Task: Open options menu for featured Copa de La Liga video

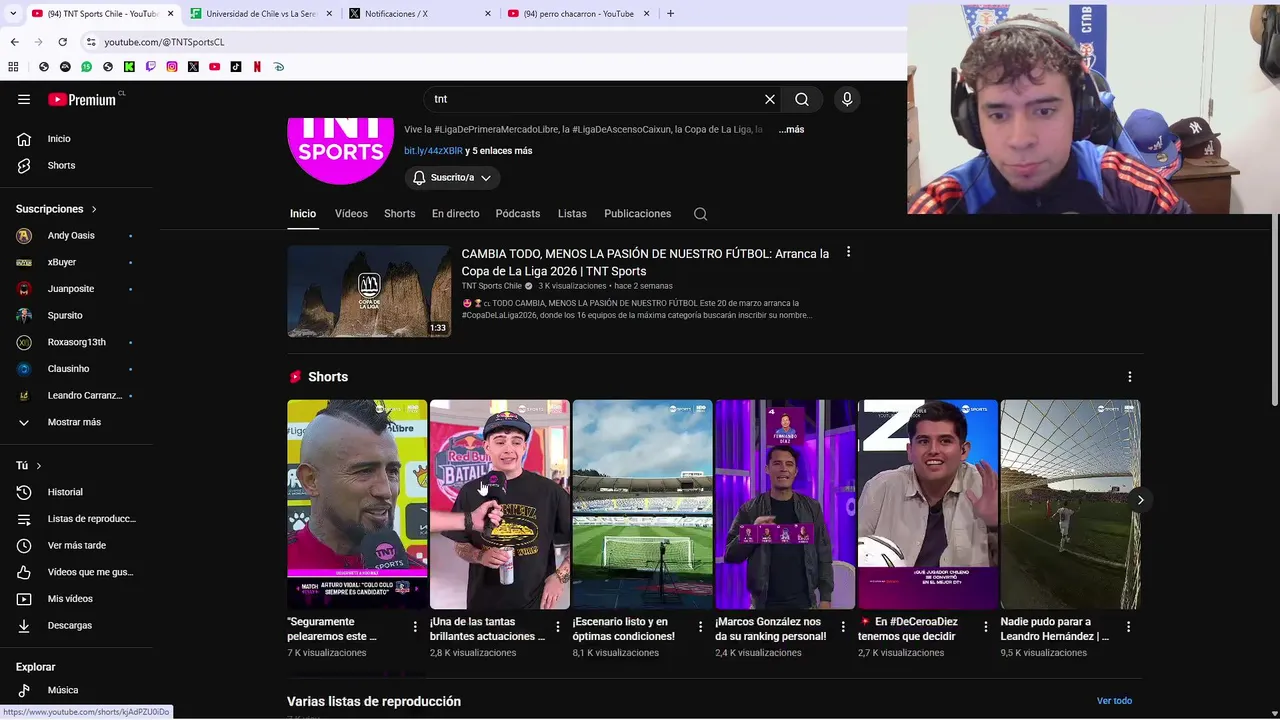Action: (848, 252)
